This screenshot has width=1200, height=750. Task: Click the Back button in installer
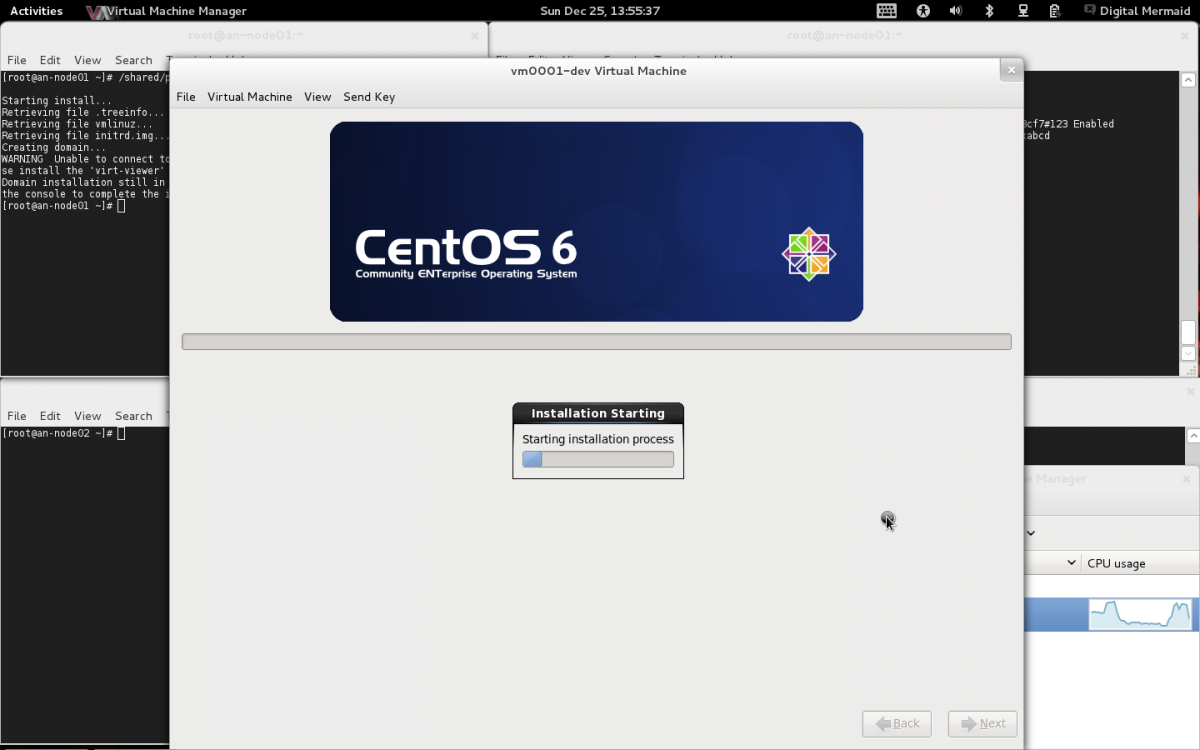click(896, 723)
